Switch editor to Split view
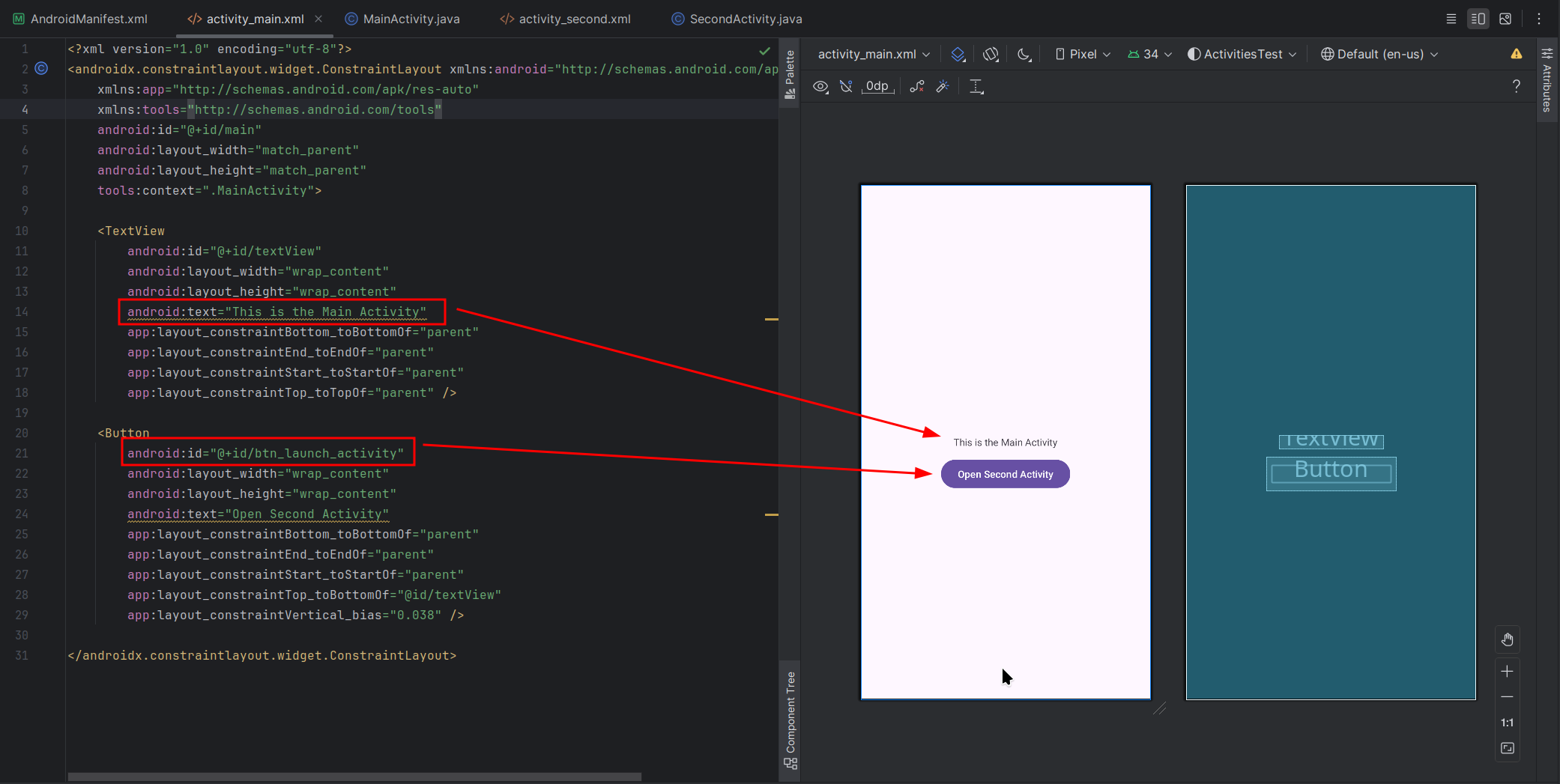 pos(1478,19)
